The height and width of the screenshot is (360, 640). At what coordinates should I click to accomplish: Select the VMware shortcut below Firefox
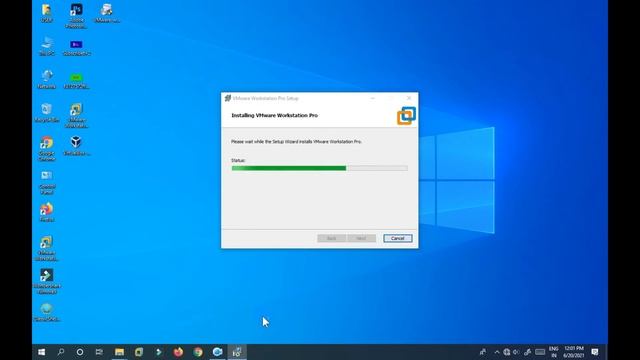47,248
